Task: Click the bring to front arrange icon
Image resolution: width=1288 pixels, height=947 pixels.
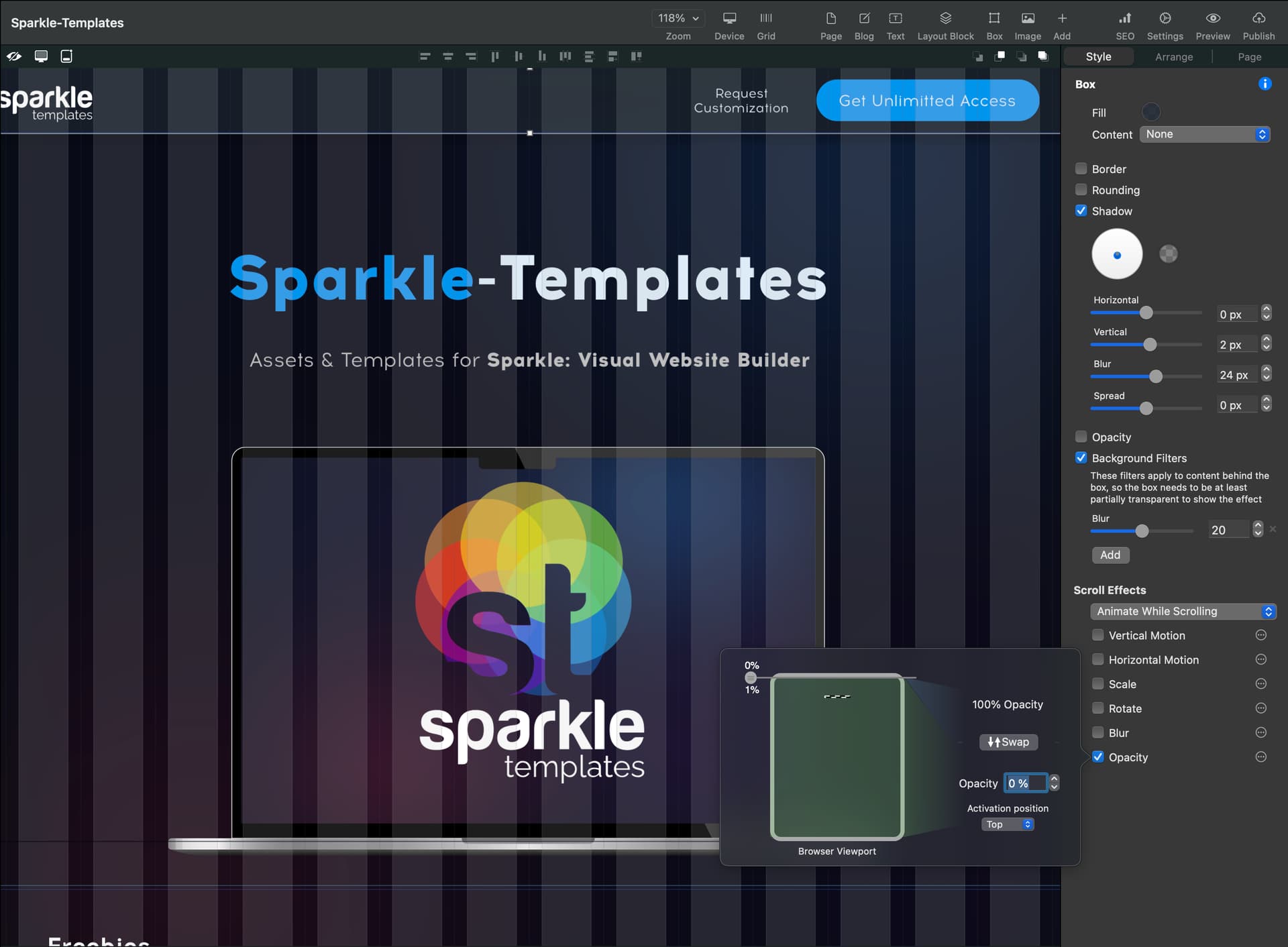Action: (x=1042, y=56)
